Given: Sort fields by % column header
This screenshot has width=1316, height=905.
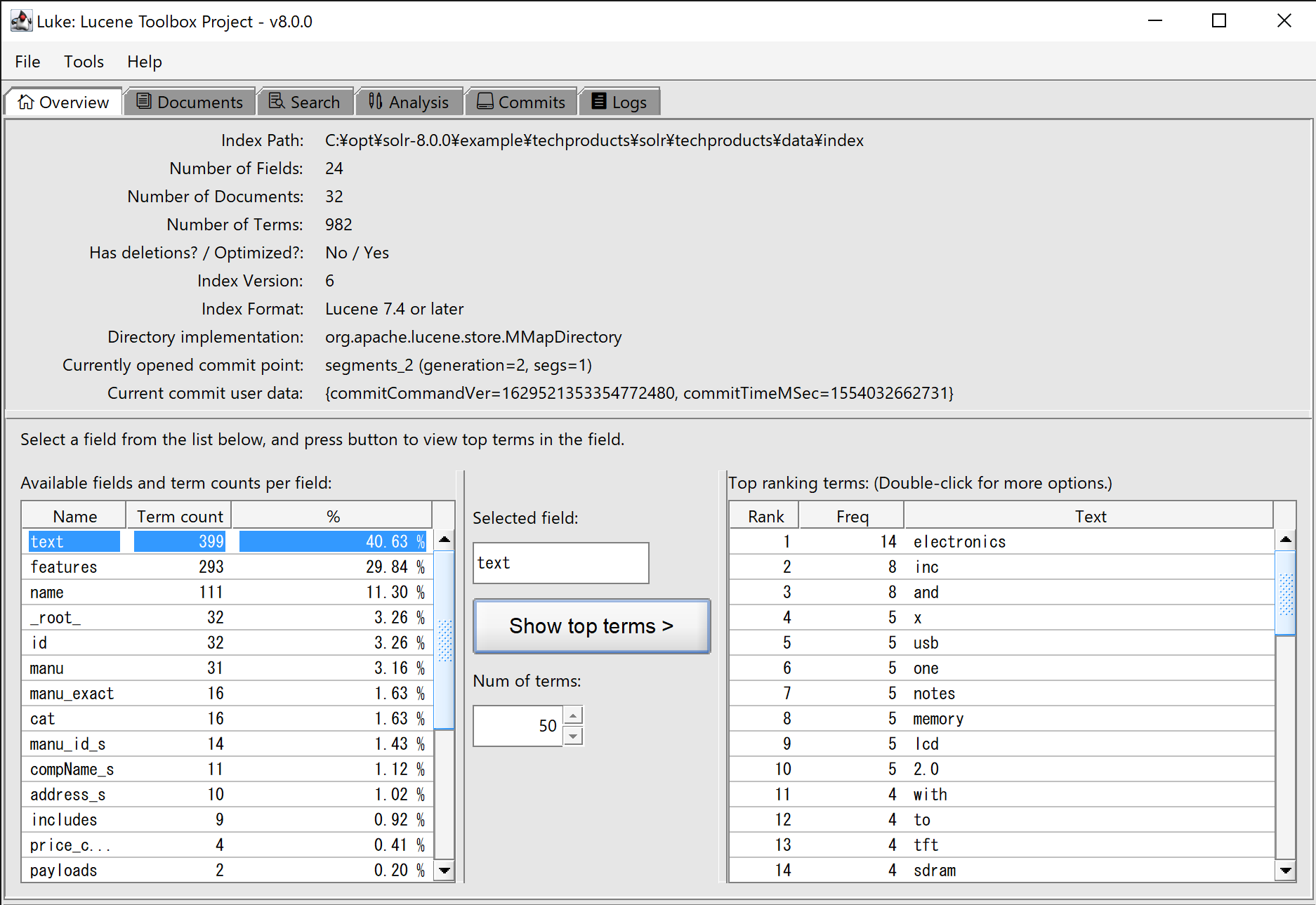Looking at the screenshot, I should pos(333,517).
